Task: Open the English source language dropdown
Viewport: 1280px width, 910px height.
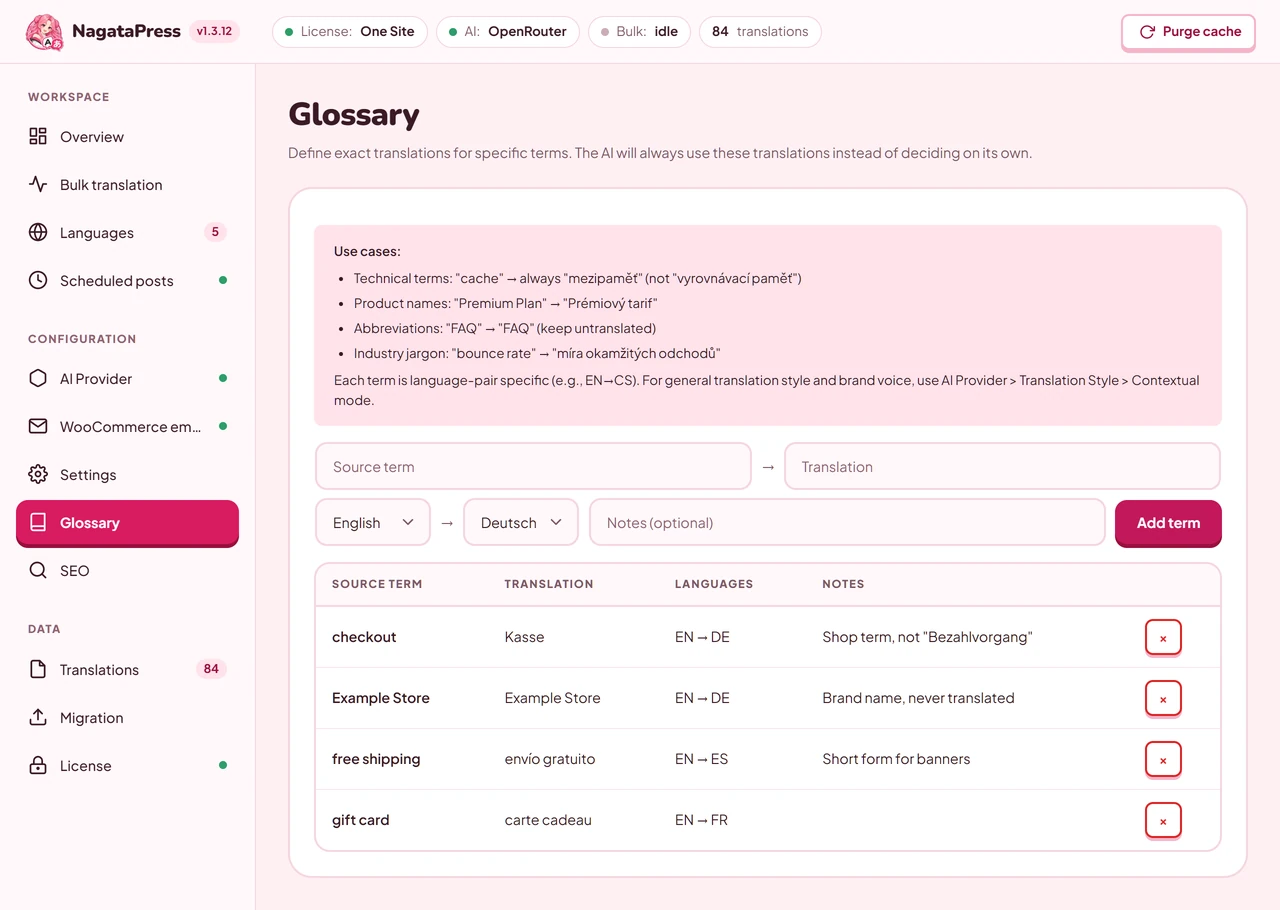Action: [373, 522]
